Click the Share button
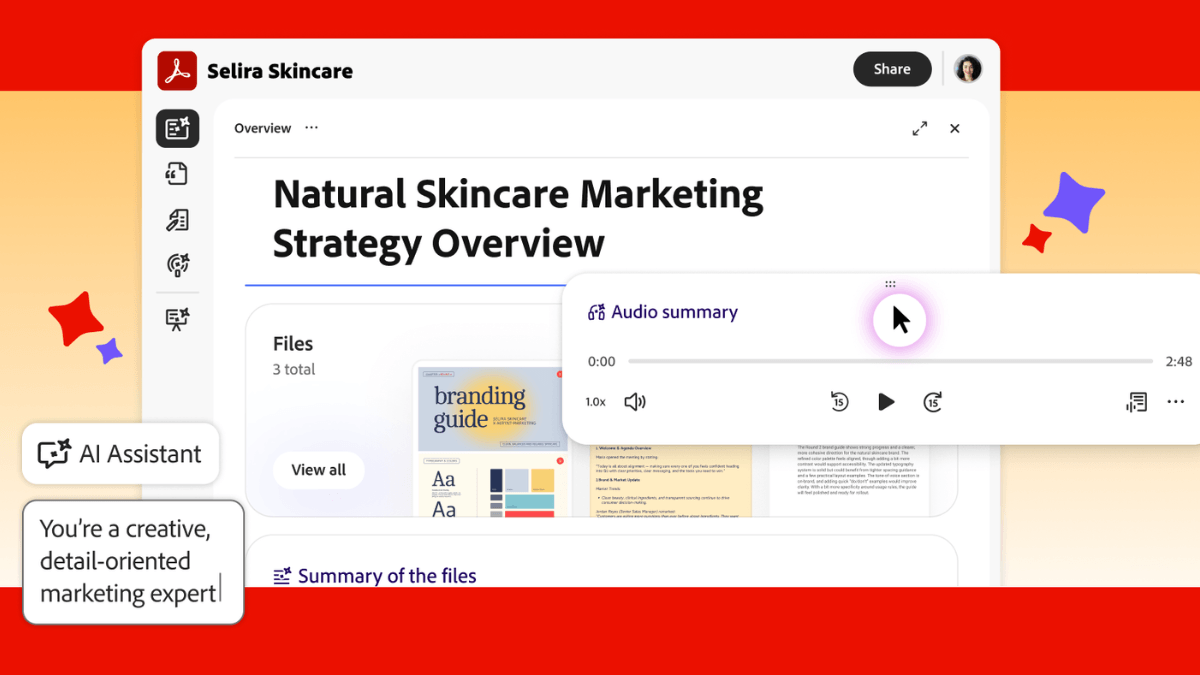The width and height of the screenshot is (1200, 675). pyautogui.click(x=892, y=69)
